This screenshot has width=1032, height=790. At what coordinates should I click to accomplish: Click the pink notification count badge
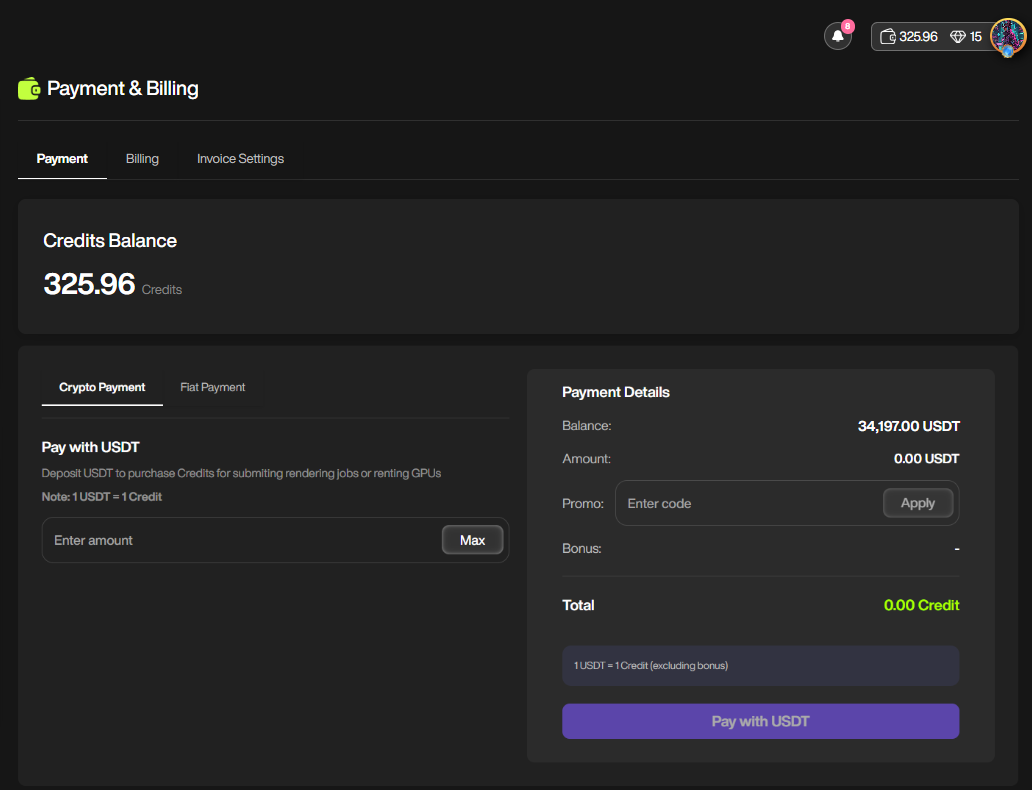[848, 26]
